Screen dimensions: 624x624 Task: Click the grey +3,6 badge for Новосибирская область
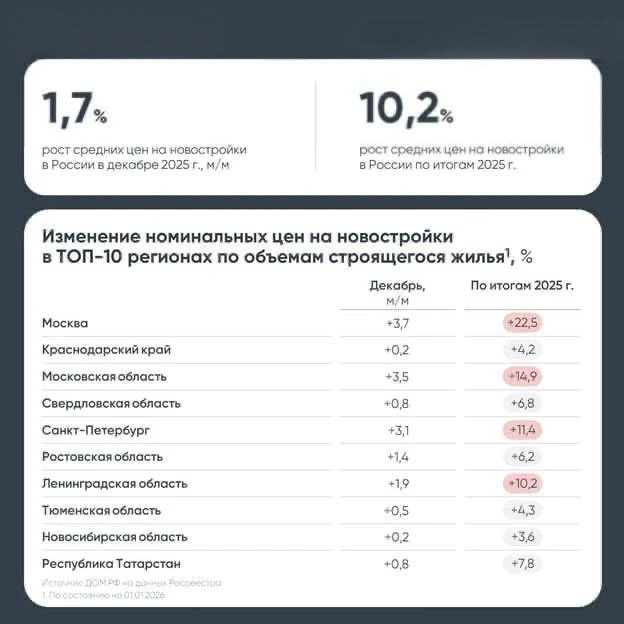click(523, 537)
